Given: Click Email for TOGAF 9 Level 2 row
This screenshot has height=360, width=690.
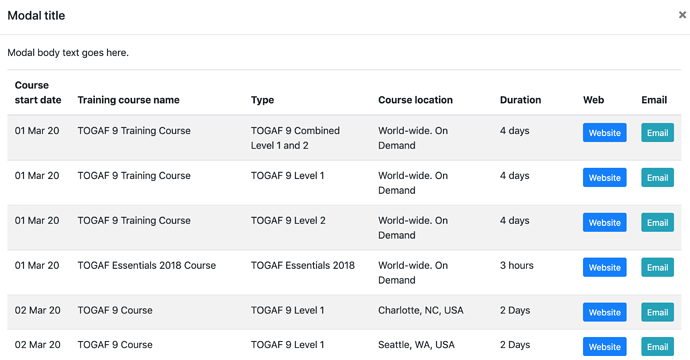Looking at the screenshot, I should click(657, 222).
